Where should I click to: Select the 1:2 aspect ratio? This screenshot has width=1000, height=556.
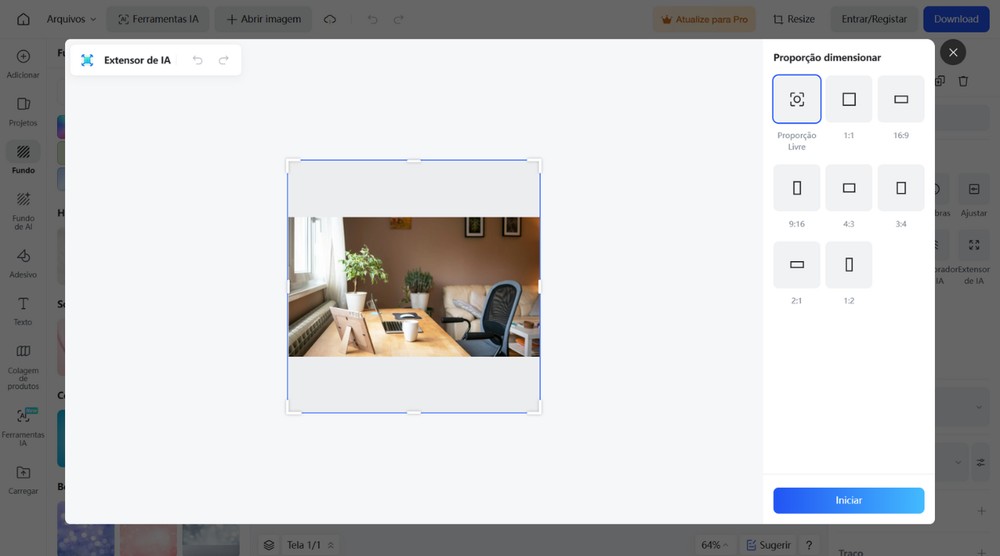(849, 265)
